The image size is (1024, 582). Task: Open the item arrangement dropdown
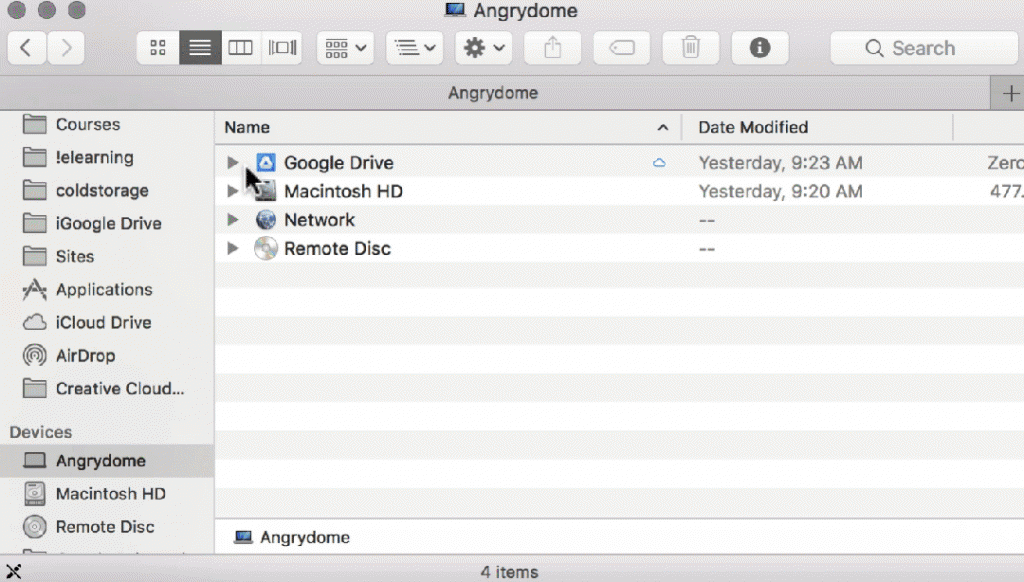[346, 48]
